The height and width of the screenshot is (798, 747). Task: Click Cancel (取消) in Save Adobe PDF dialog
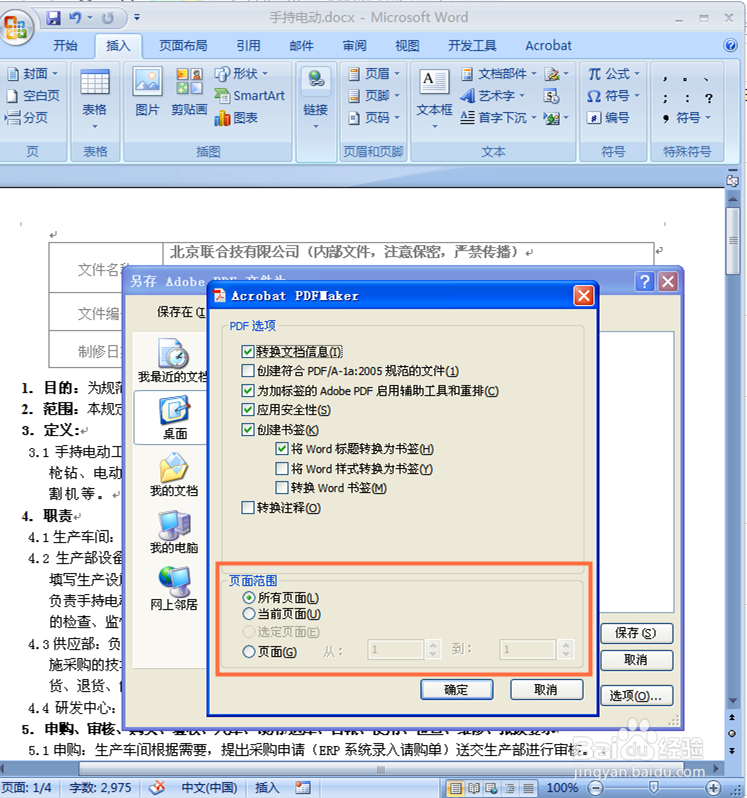(637, 660)
